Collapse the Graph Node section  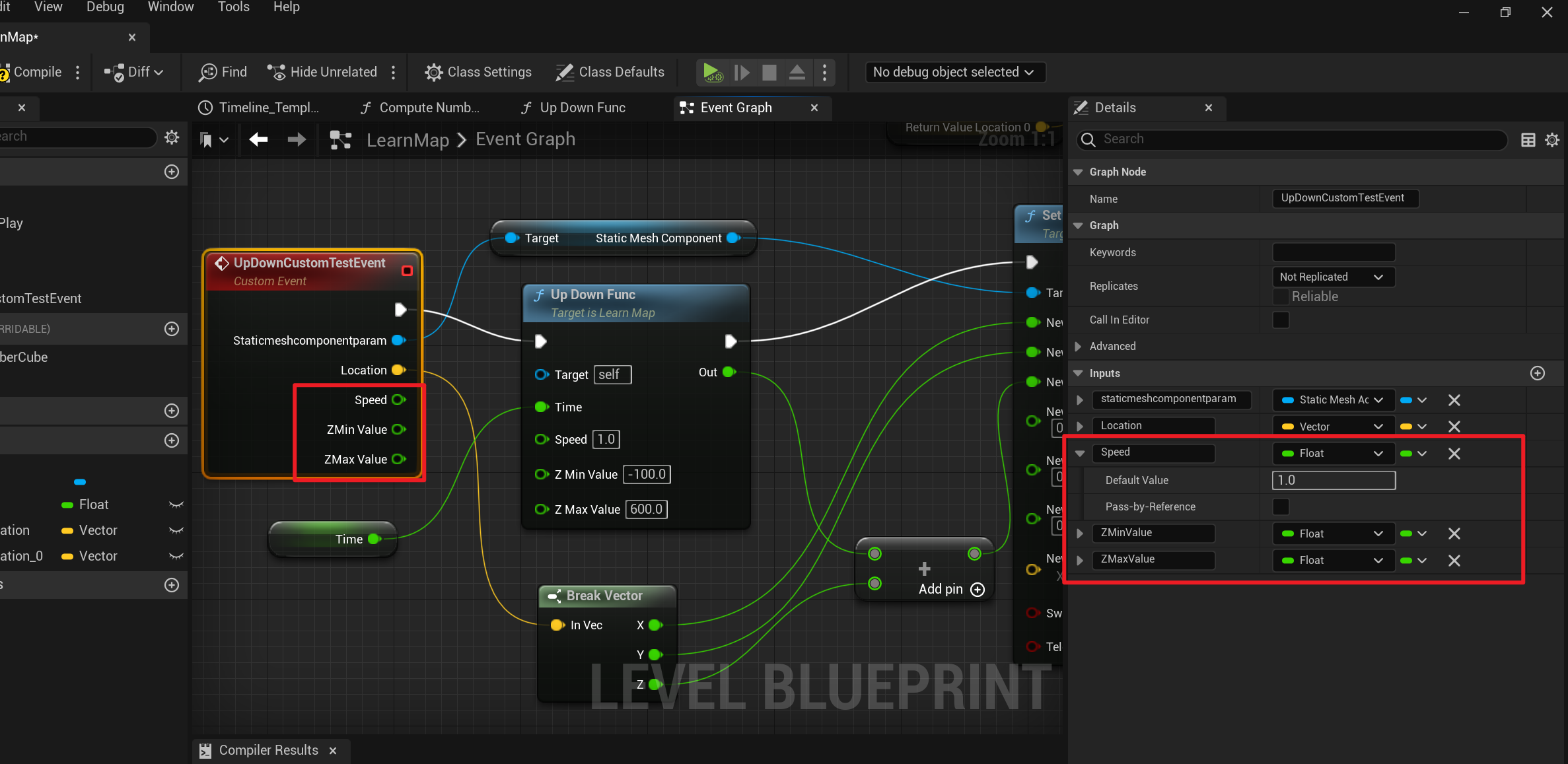coord(1078,172)
